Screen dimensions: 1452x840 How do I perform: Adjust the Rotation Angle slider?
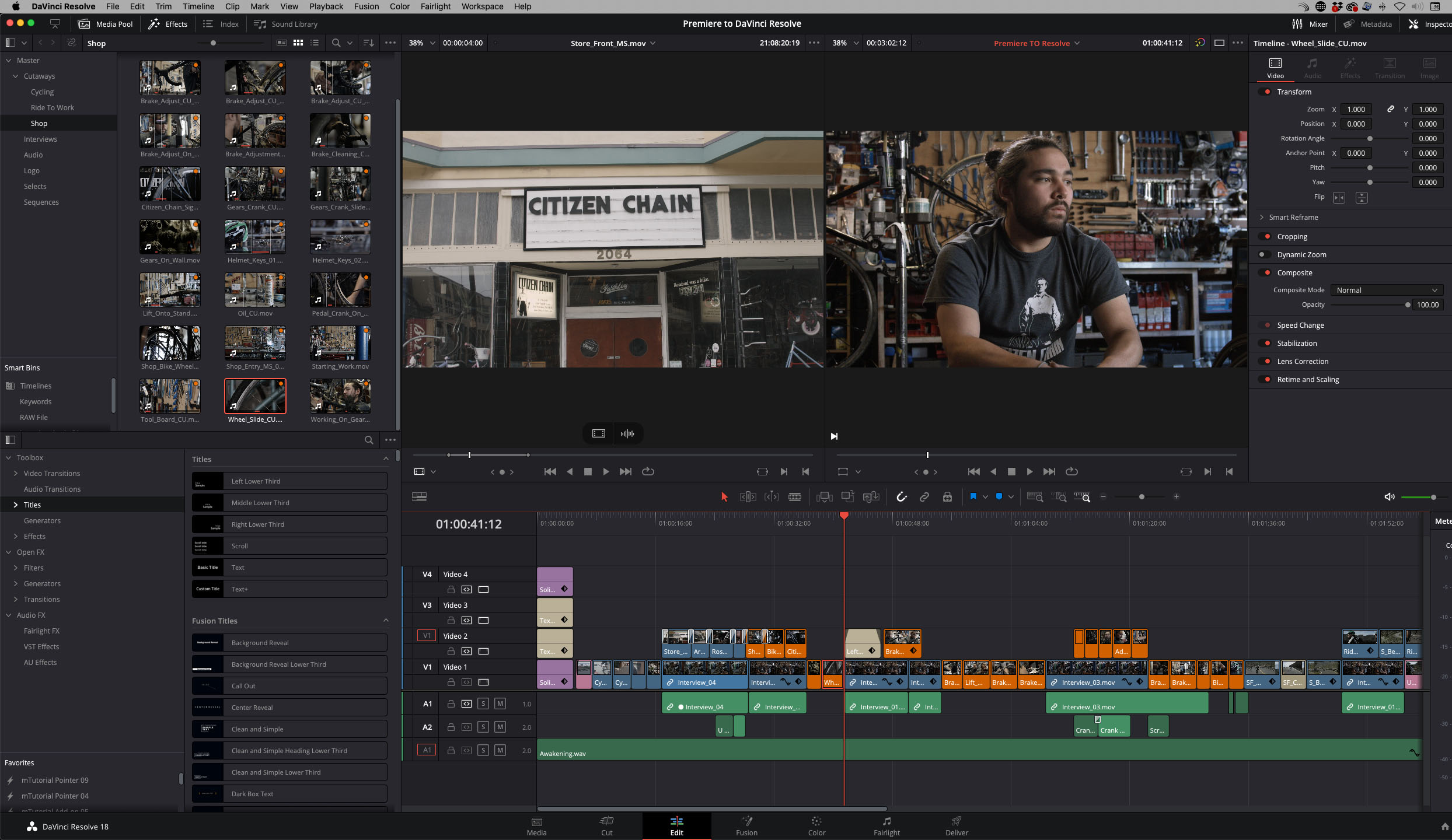click(x=1370, y=139)
